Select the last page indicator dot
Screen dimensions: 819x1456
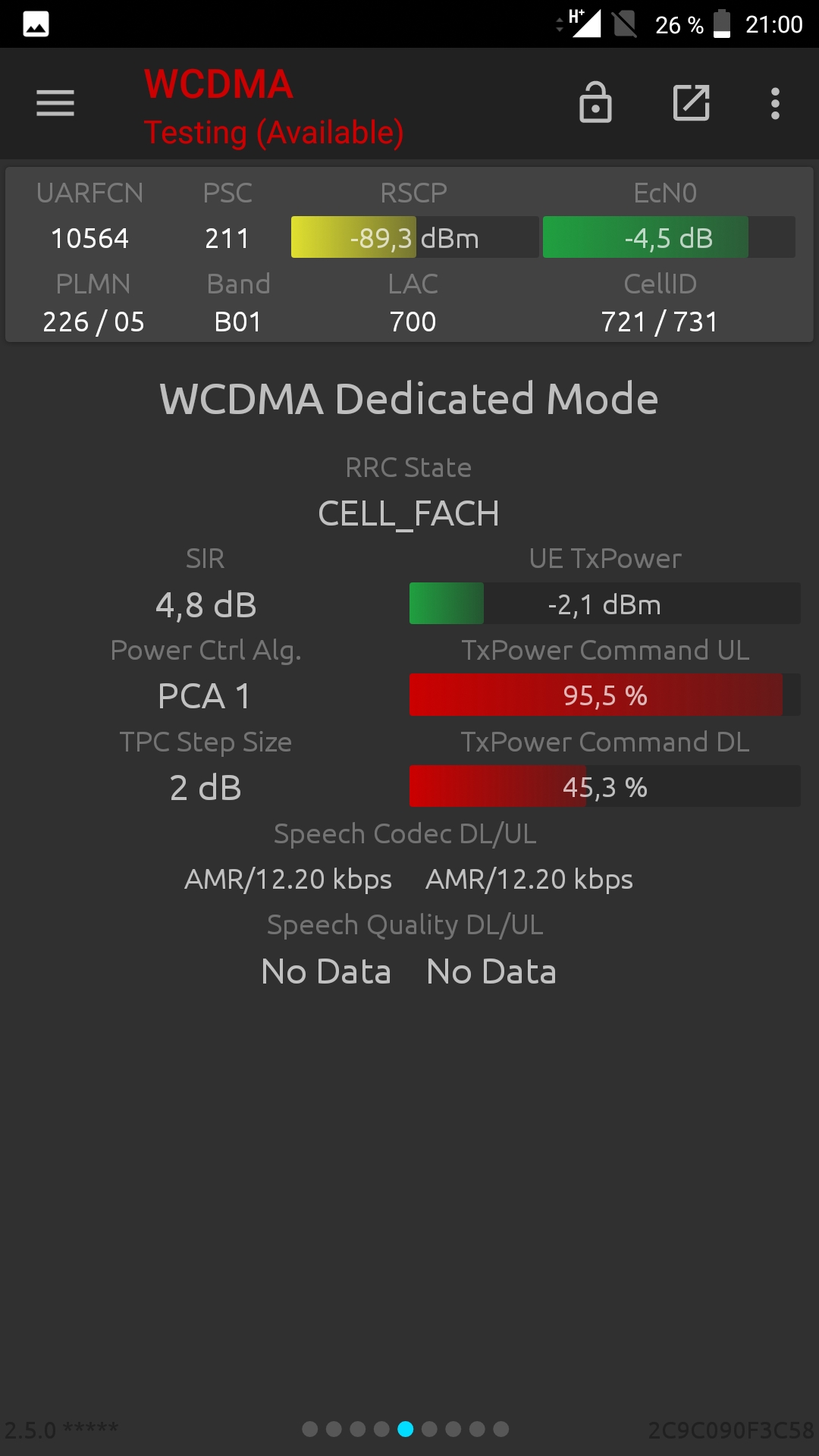click(501, 1429)
